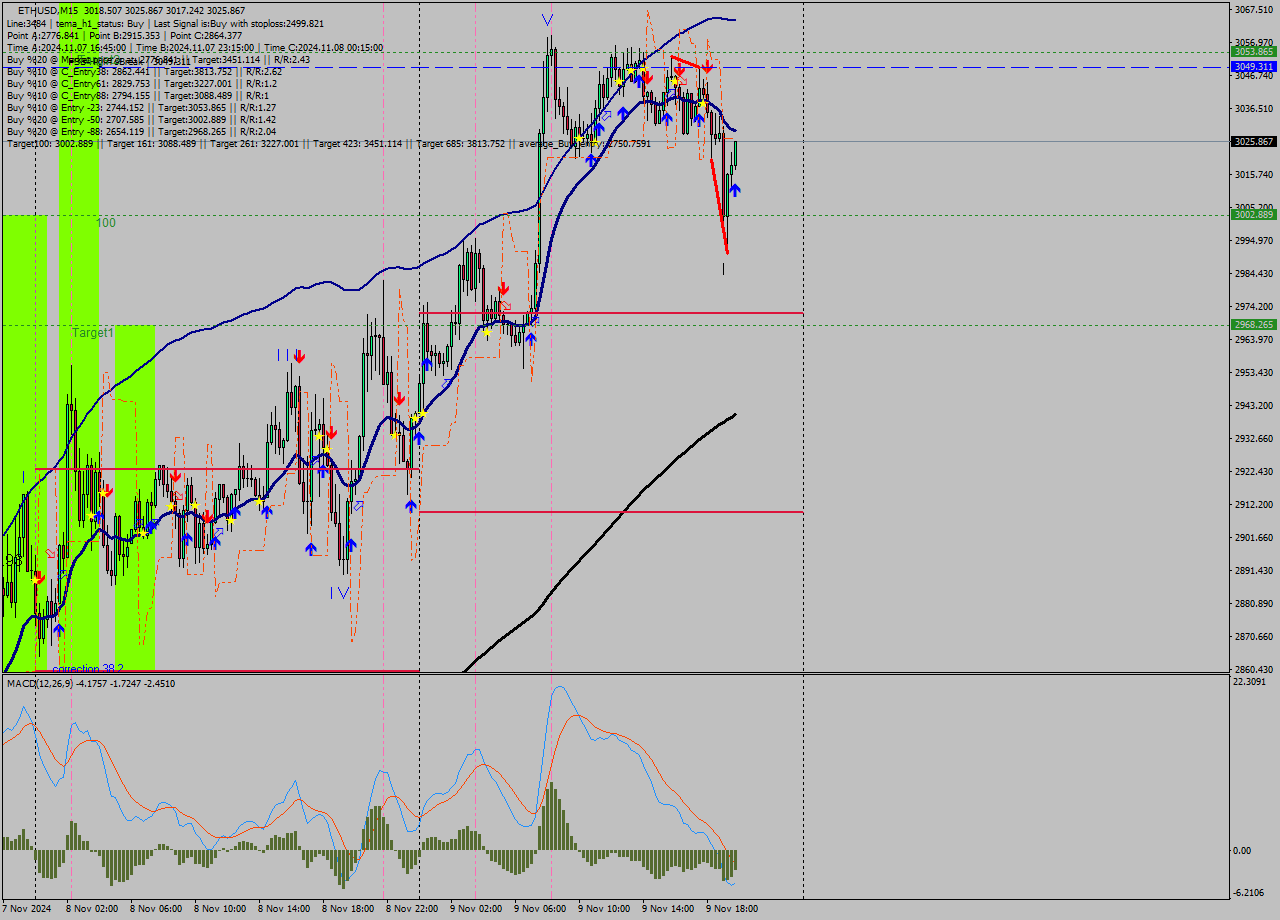1280x920 pixels.
Task: Click the green price tag 2968.265 on the price axis
Action: pos(1254,325)
